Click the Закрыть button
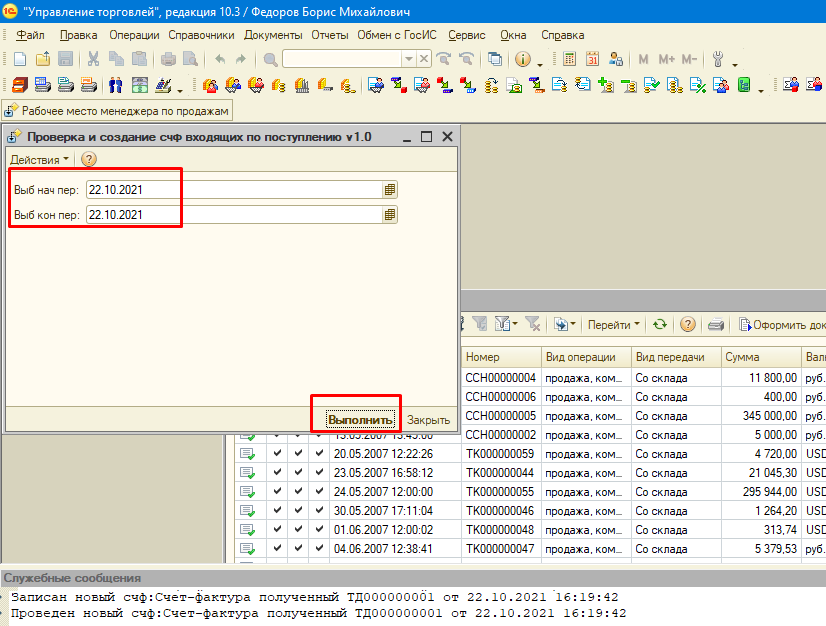The height and width of the screenshot is (626, 826). (428, 419)
